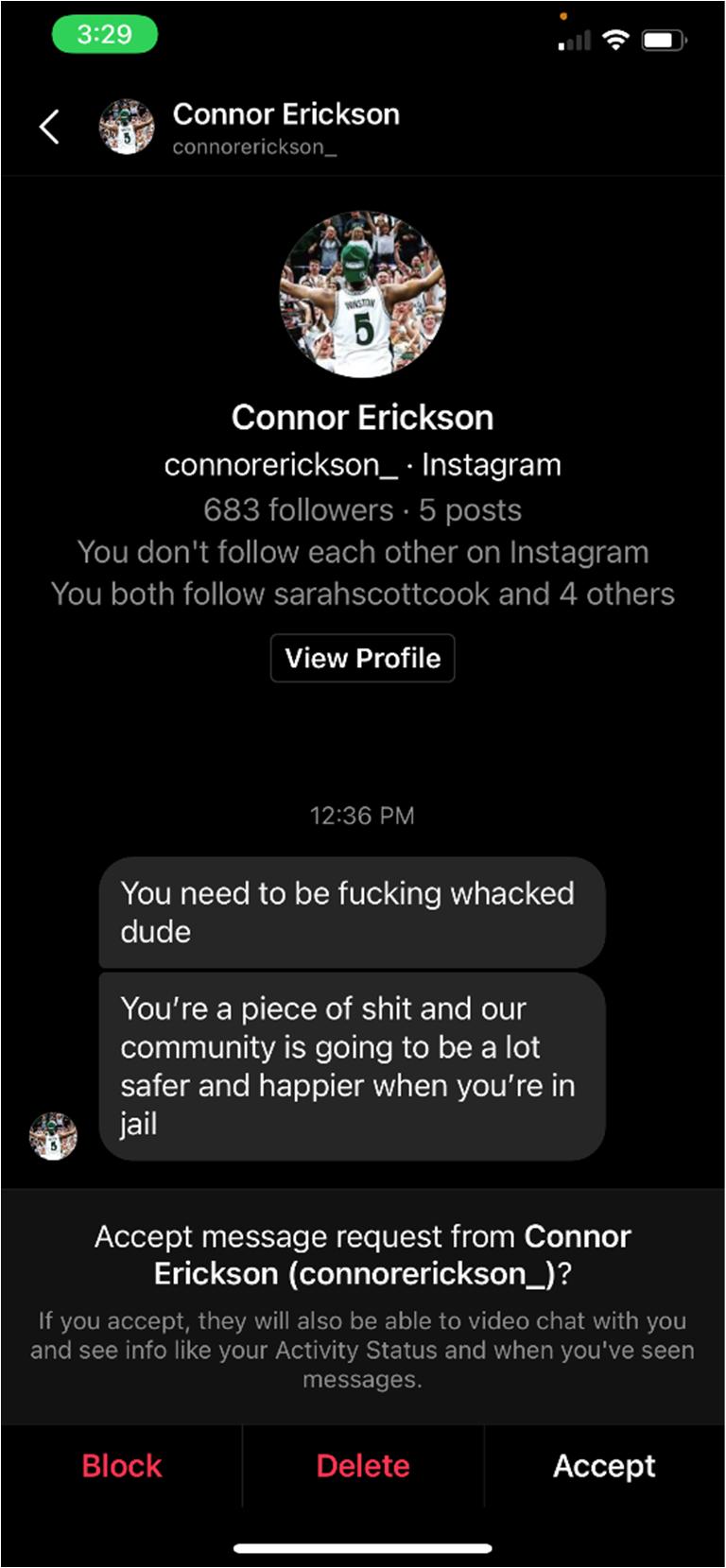Tap the large circular profile photo

coord(363,294)
